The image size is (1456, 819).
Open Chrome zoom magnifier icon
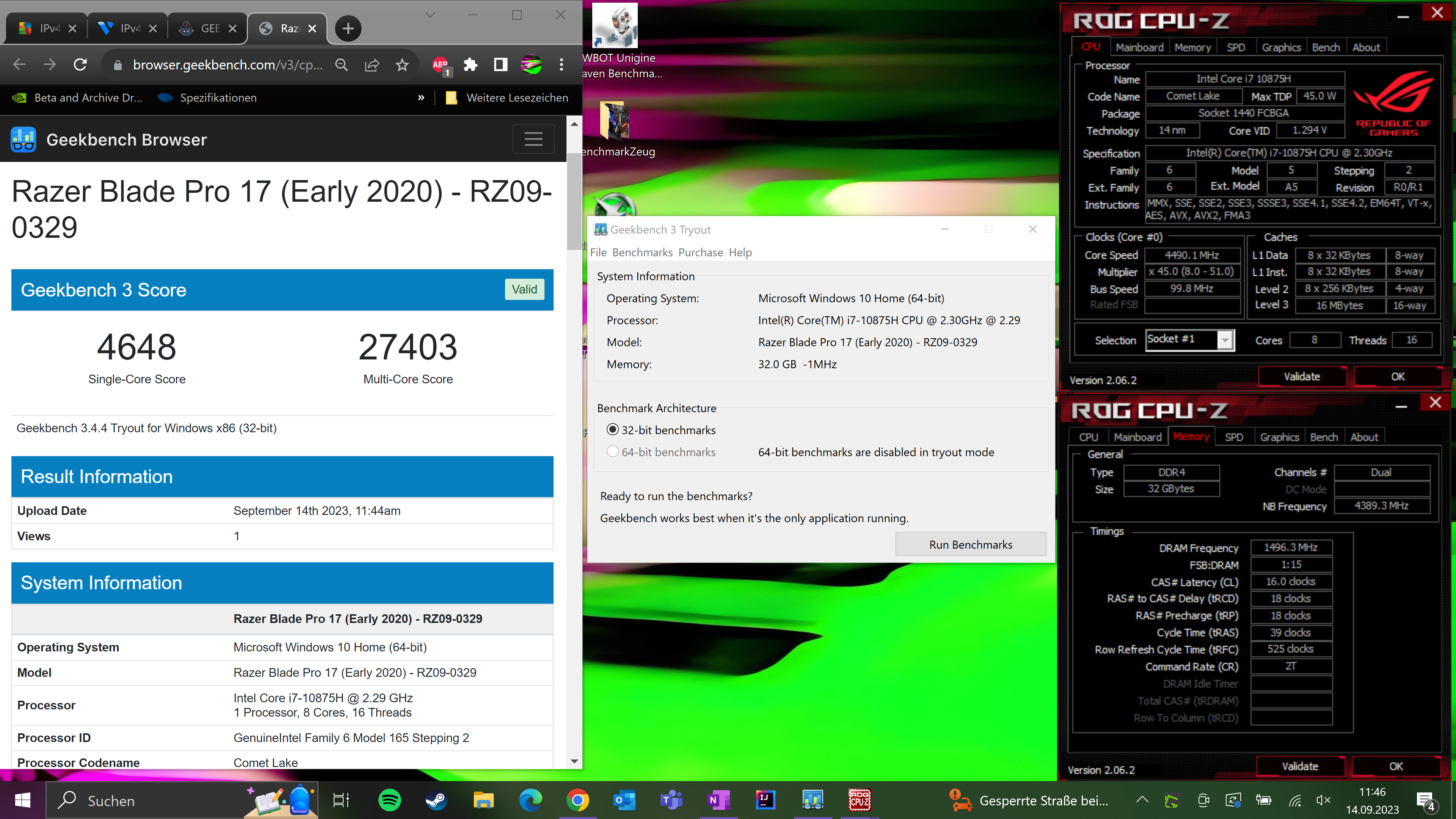click(x=341, y=65)
